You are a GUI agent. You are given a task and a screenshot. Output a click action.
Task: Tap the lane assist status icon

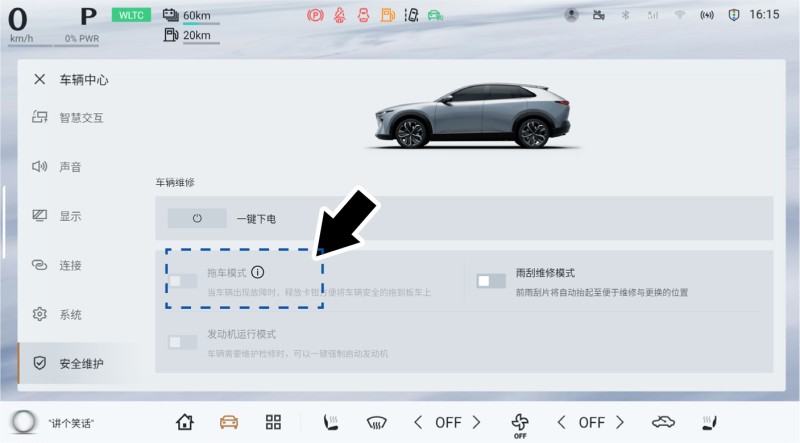[x=411, y=15]
